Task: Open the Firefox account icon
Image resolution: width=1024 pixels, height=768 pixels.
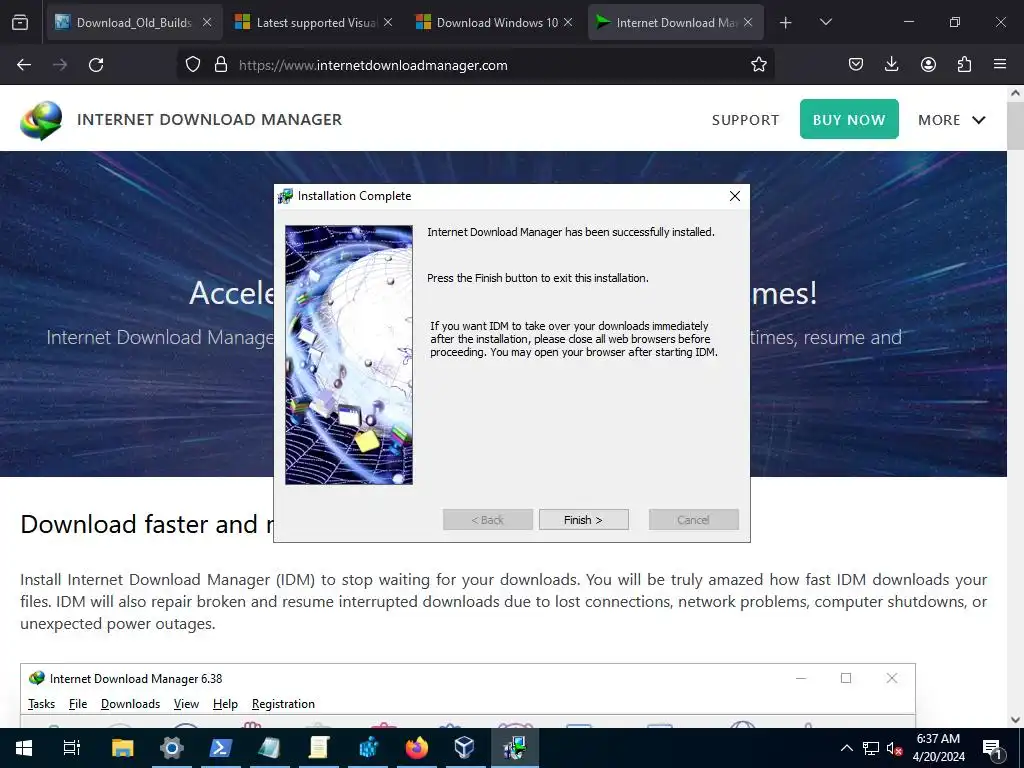Action: (x=928, y=65)
